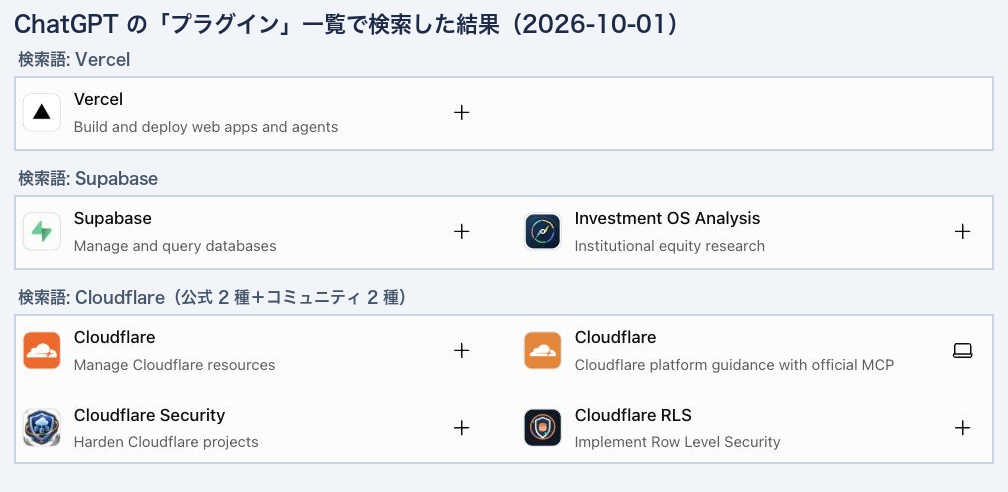Select 'Harden Cloudflare projects' description

point(166,442)
